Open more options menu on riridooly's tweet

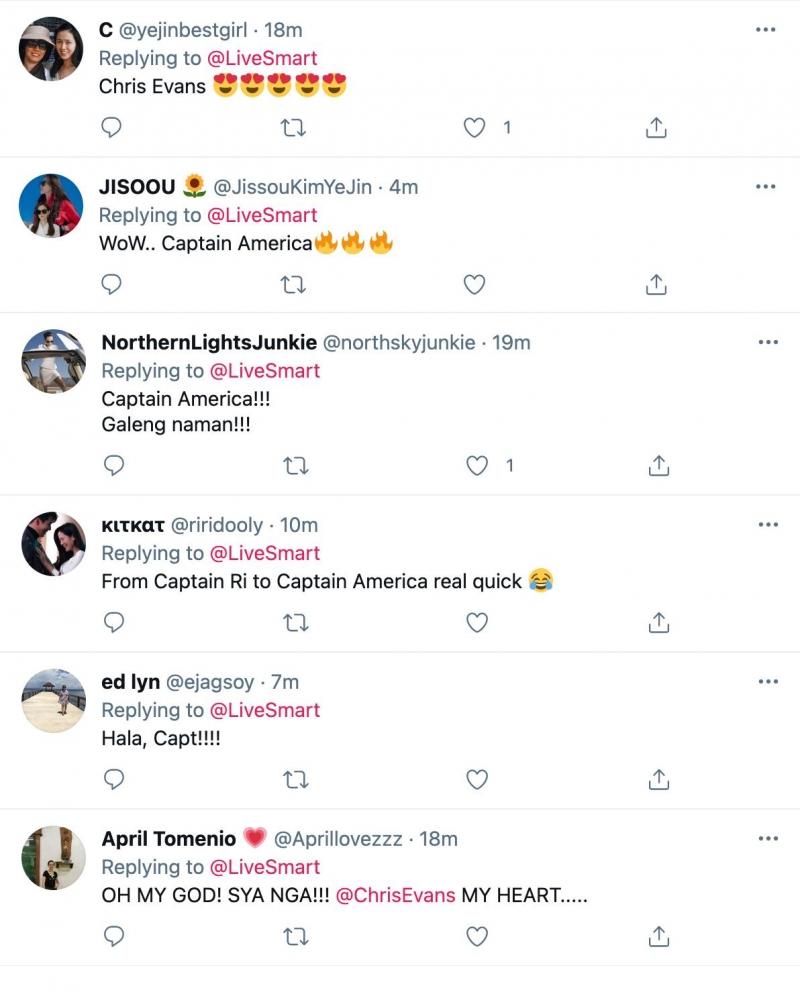pos(767,525)
